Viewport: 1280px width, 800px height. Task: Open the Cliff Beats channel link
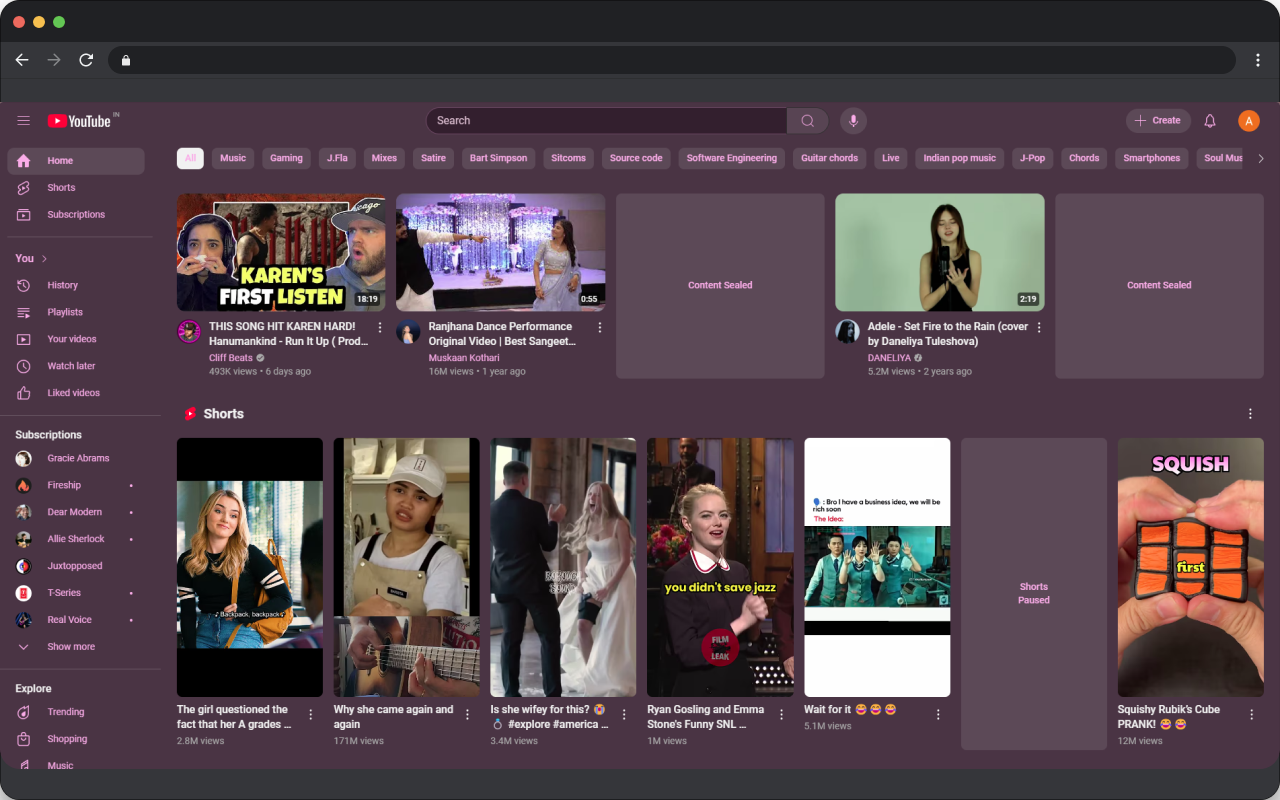point(230,358)
